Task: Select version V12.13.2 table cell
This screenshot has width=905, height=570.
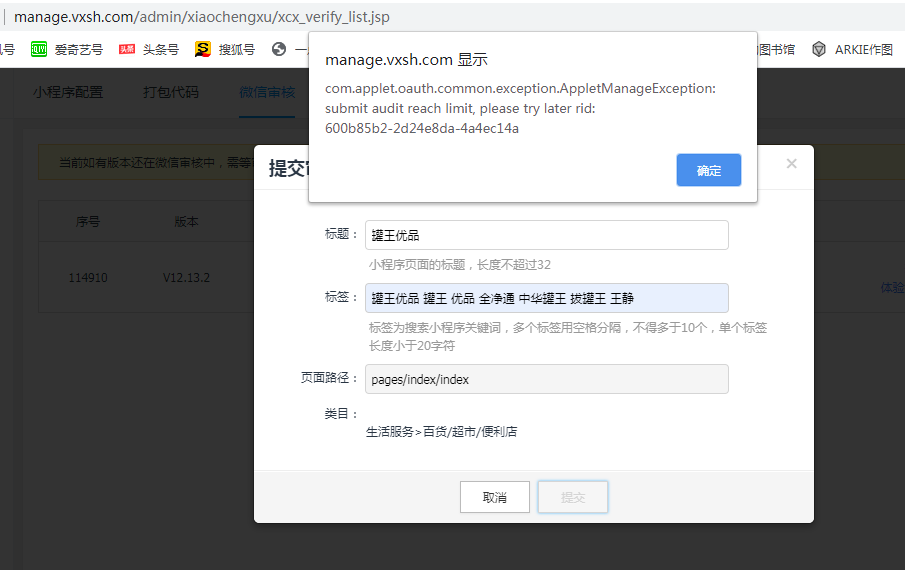Action: pos(187,278)
